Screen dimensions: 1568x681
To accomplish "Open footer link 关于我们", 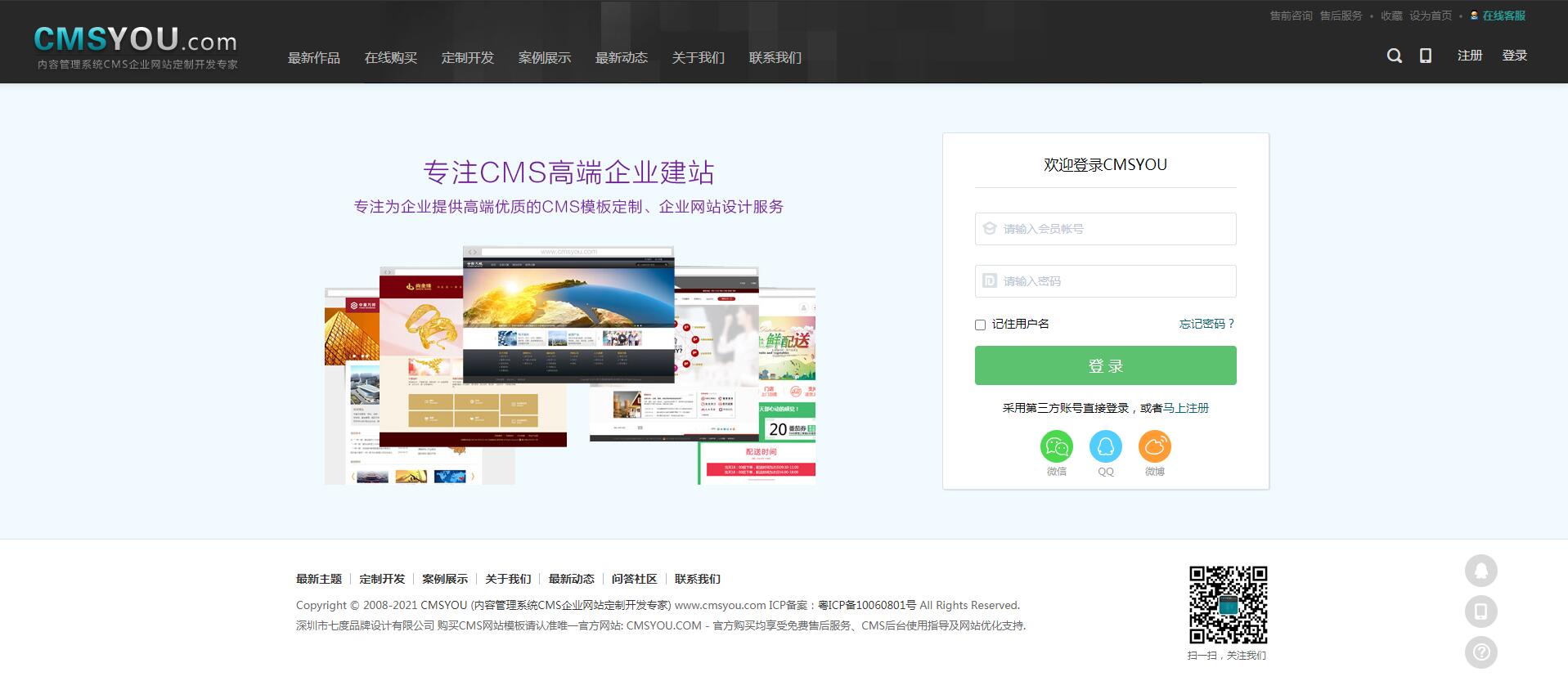I will (508, 579).
